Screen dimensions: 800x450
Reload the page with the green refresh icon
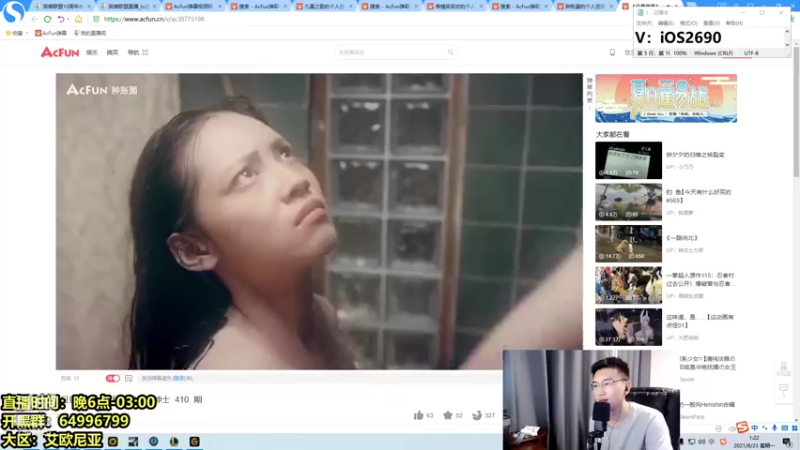[47, 19]
